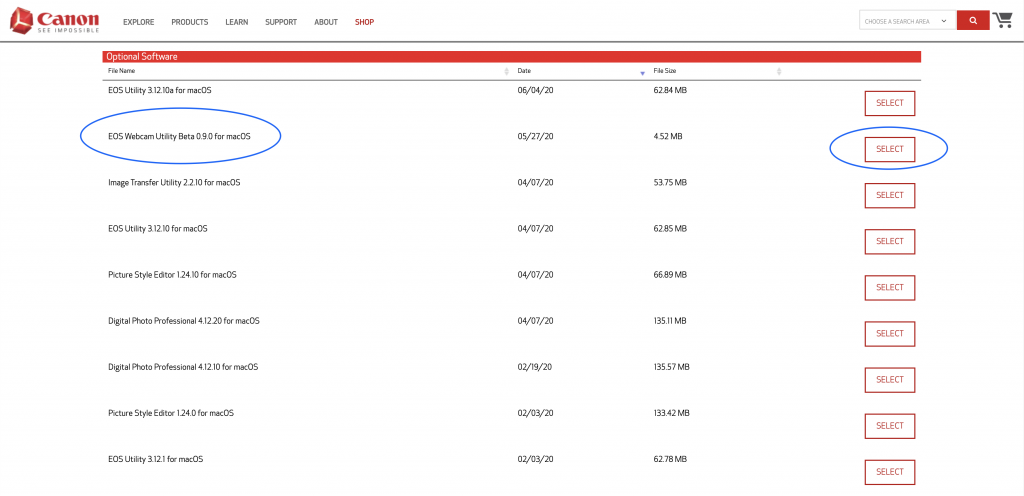
Task: Select Digital Photo Professional 4.12.20
Action: (x=889, y=333)
